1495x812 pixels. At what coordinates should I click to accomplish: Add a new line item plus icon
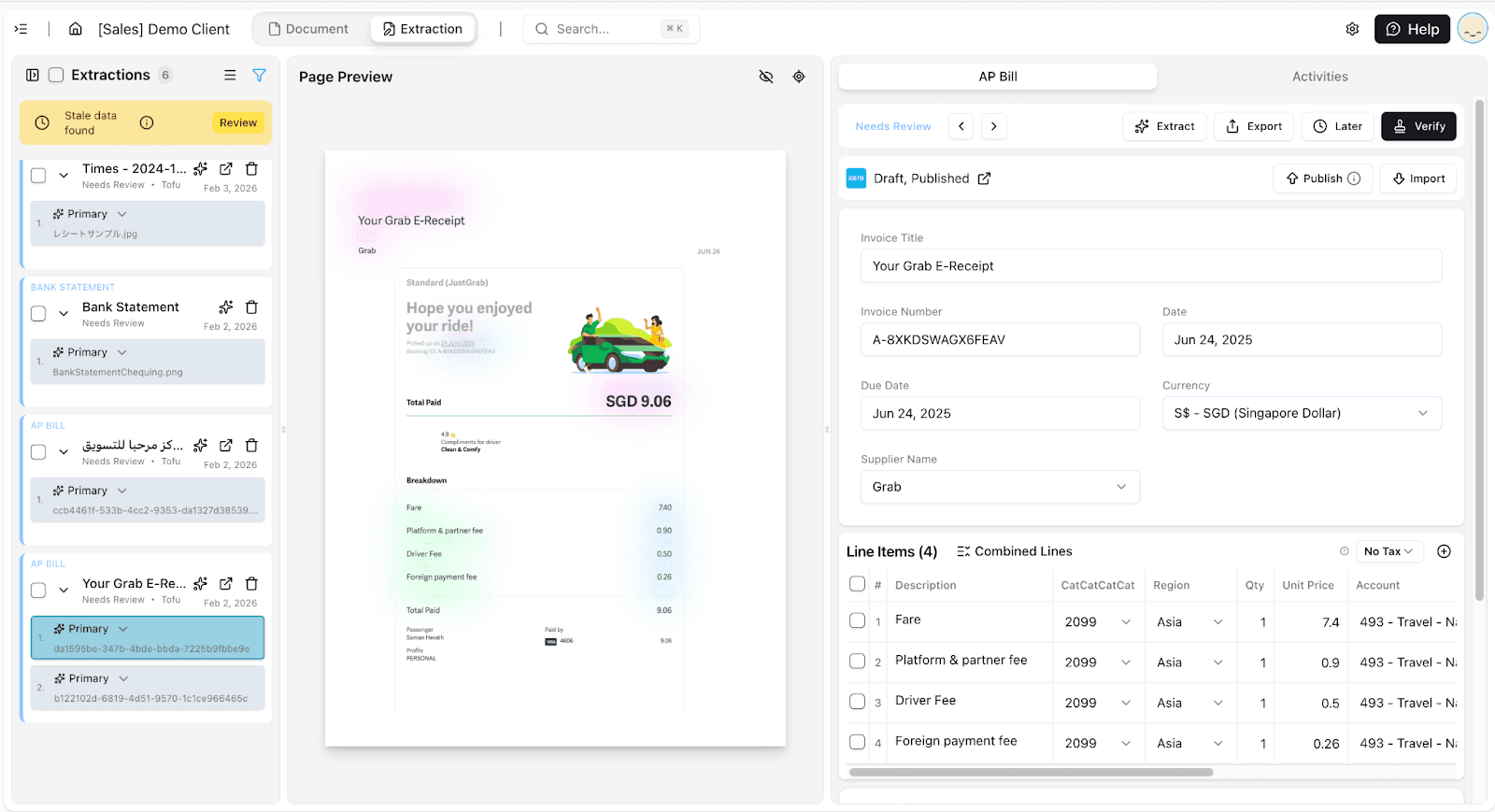click(x=1444, y=551)
